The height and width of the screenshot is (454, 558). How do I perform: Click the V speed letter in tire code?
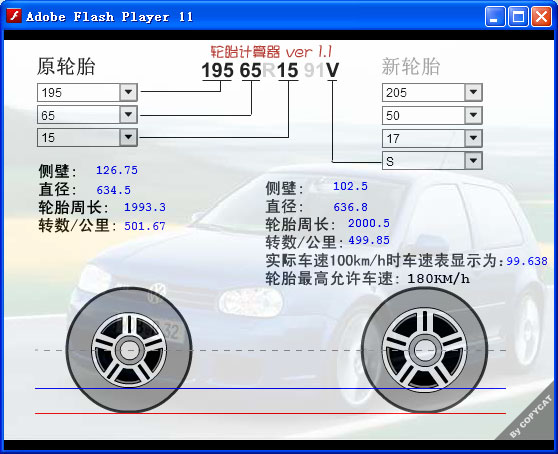(x=332, y=70)
